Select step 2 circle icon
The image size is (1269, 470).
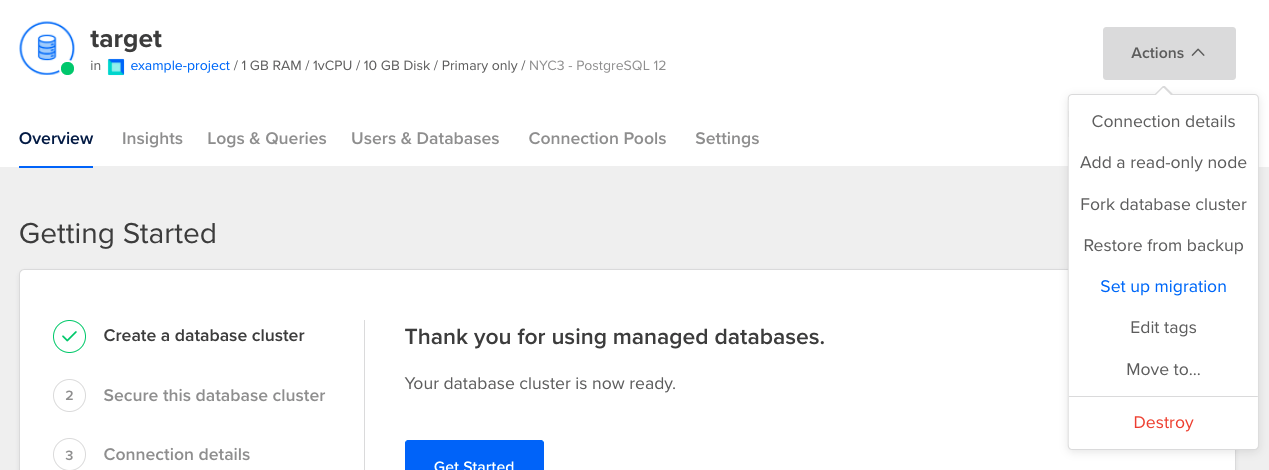click(x=69, y=396)
